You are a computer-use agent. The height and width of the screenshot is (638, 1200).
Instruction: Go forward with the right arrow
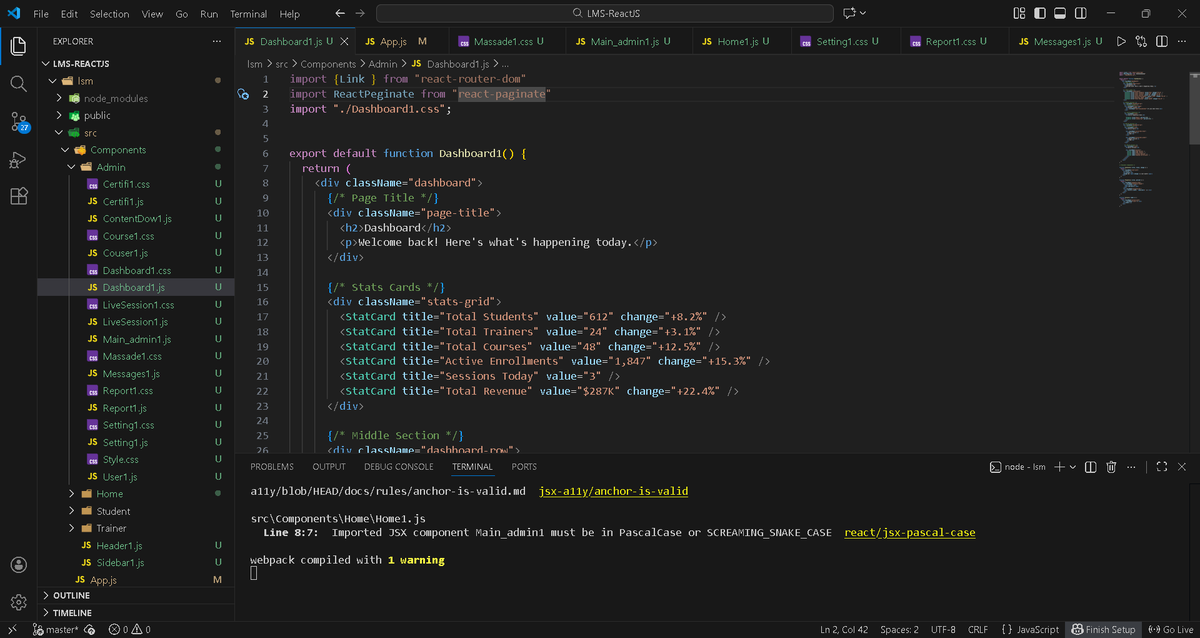(361, 14)
